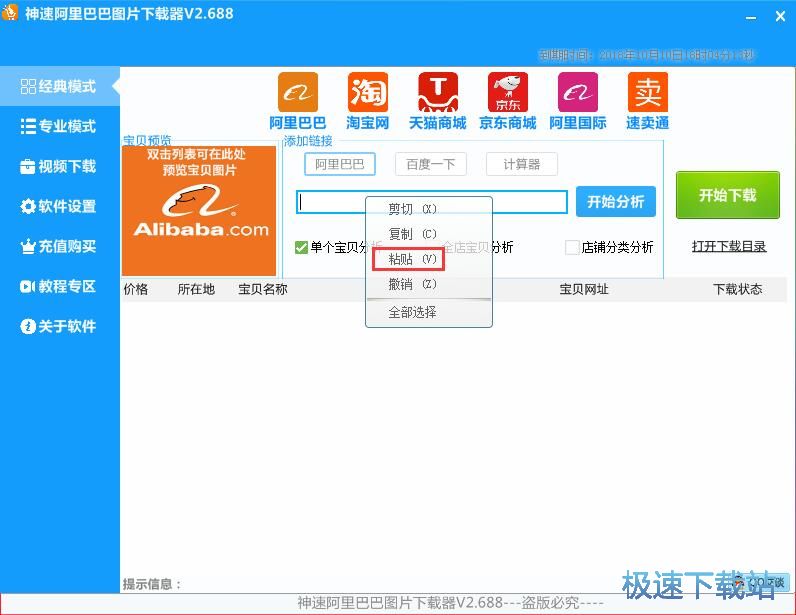Open 关于软件 in sidebar

point(58,326)
